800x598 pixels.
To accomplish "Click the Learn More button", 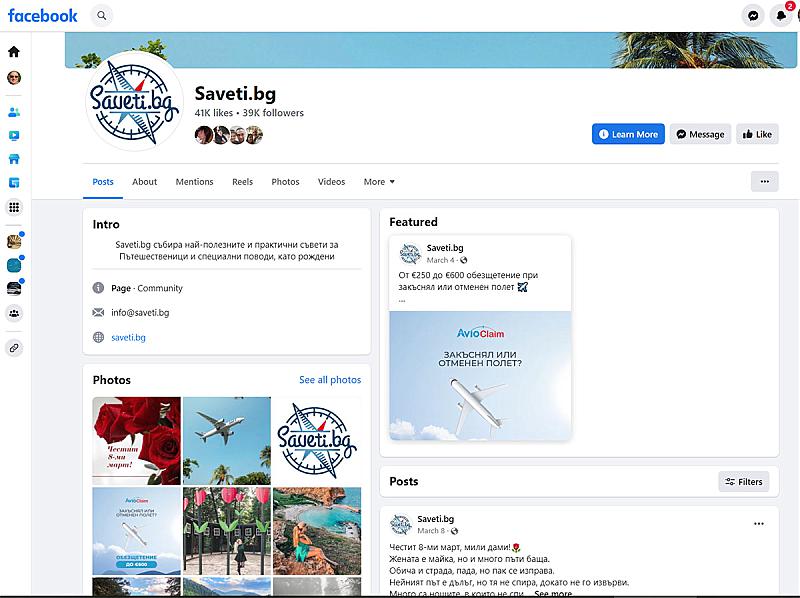I will (628, 134).
